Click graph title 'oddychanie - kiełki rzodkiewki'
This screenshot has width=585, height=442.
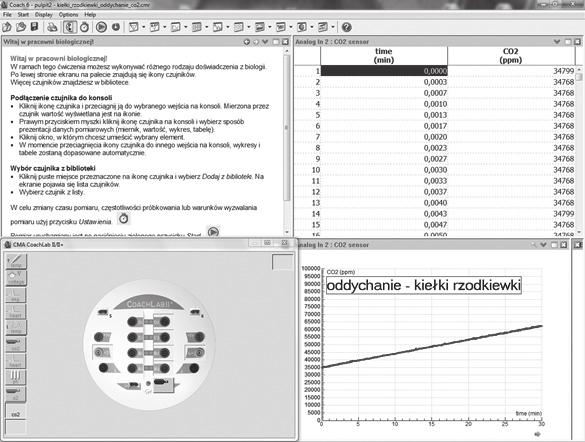click(x=423, y=286)
